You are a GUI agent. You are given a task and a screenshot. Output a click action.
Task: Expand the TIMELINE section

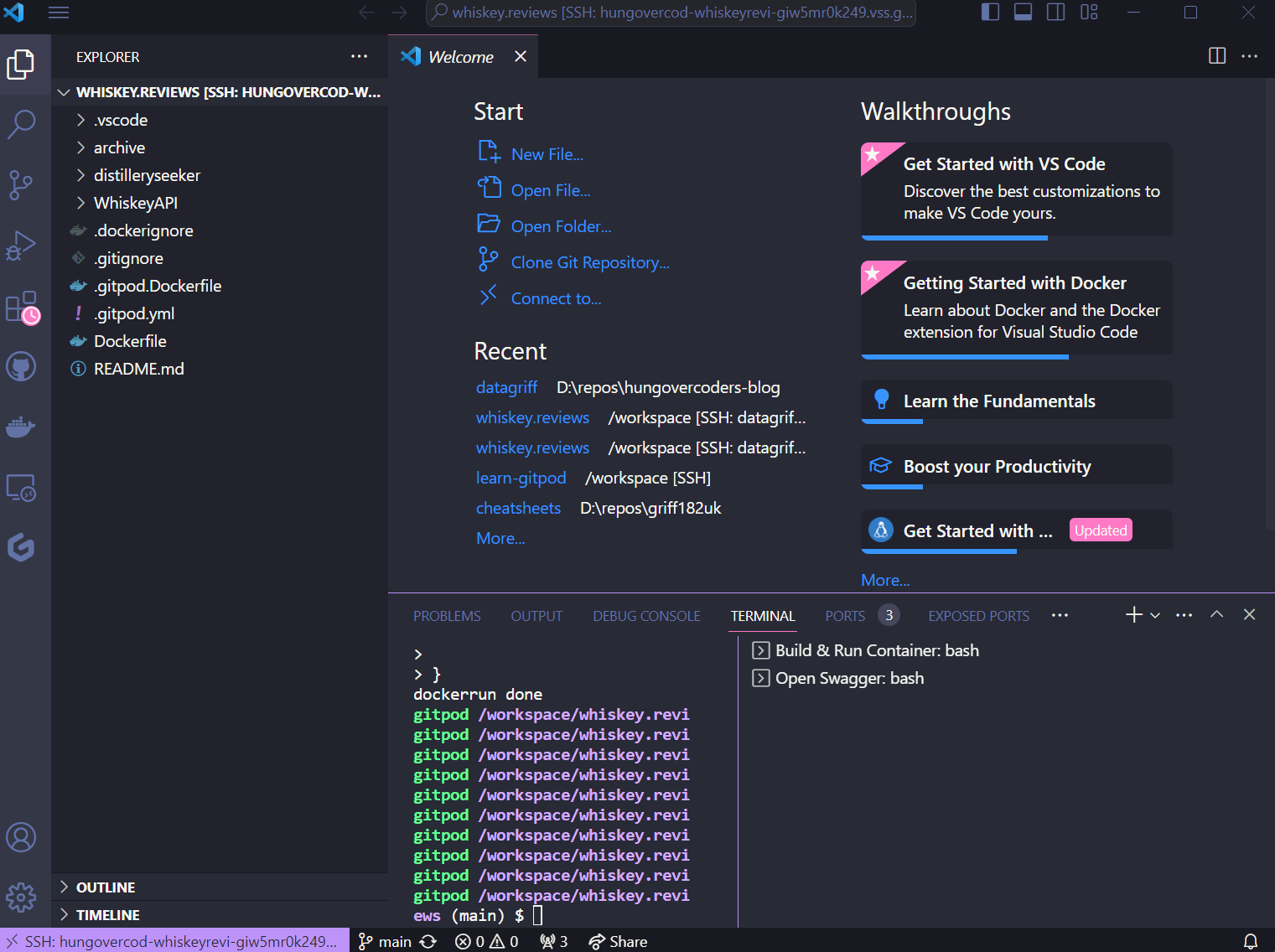point(220,915)
